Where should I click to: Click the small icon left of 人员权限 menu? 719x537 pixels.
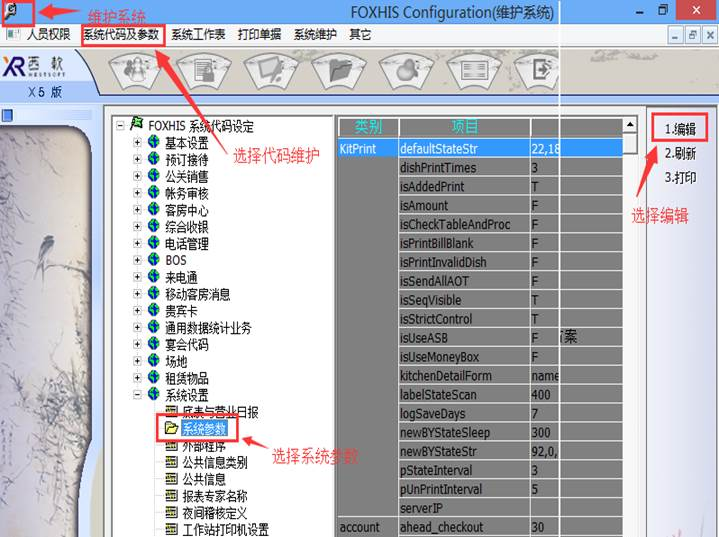click(14, 34)
